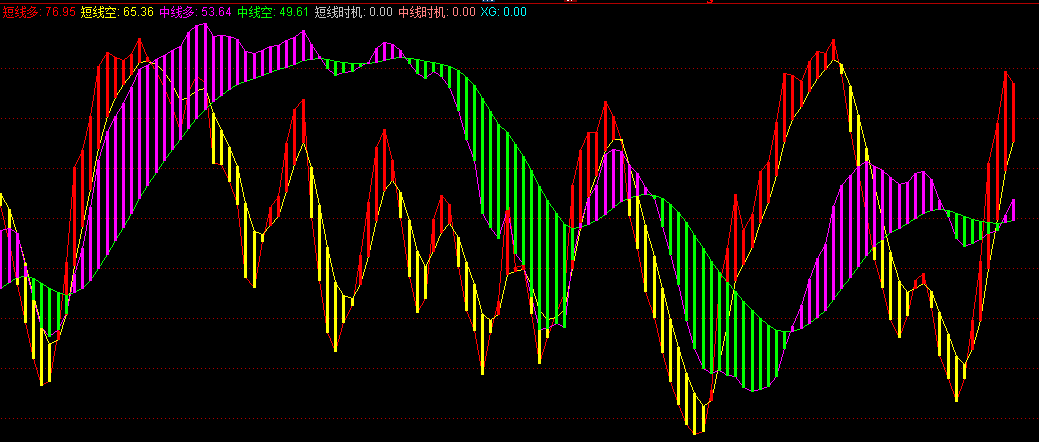1039x442 pixels.
Task: Select the green 中线空 legend label
Action: (257, 12)
